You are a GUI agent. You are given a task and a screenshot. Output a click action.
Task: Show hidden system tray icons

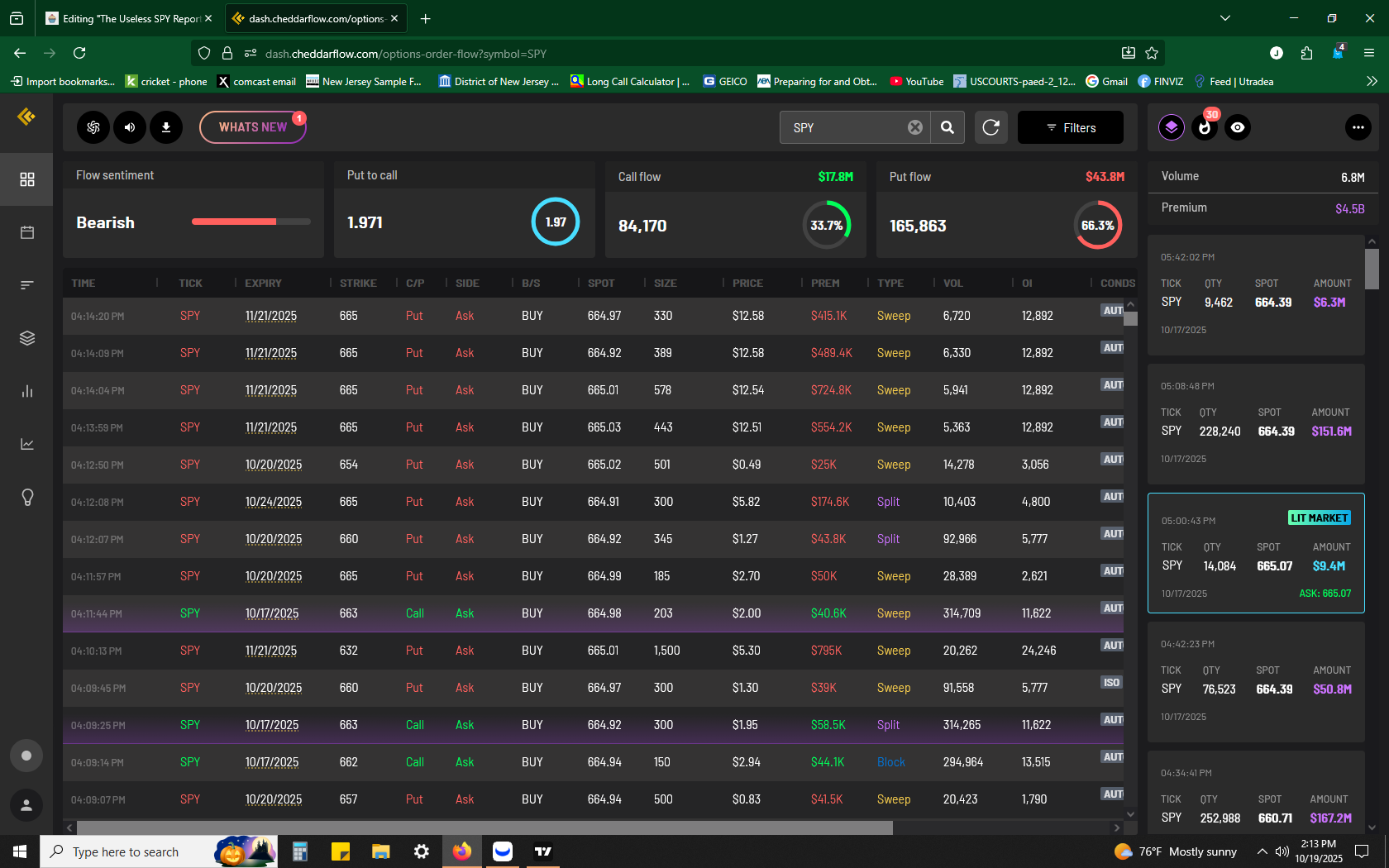pyautogui.click(x=1262, y=851)
